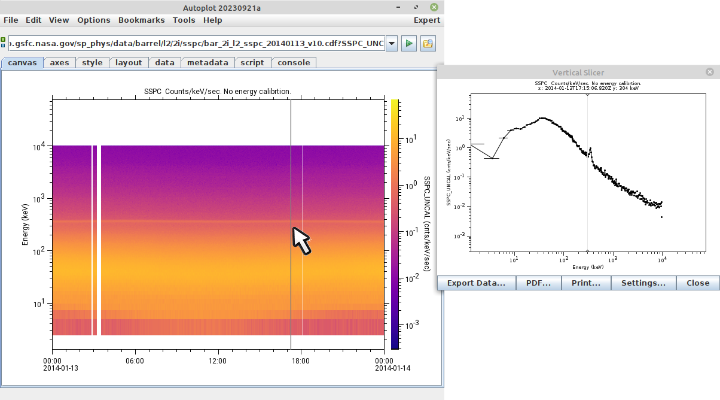Click the green play/go button

409,44
